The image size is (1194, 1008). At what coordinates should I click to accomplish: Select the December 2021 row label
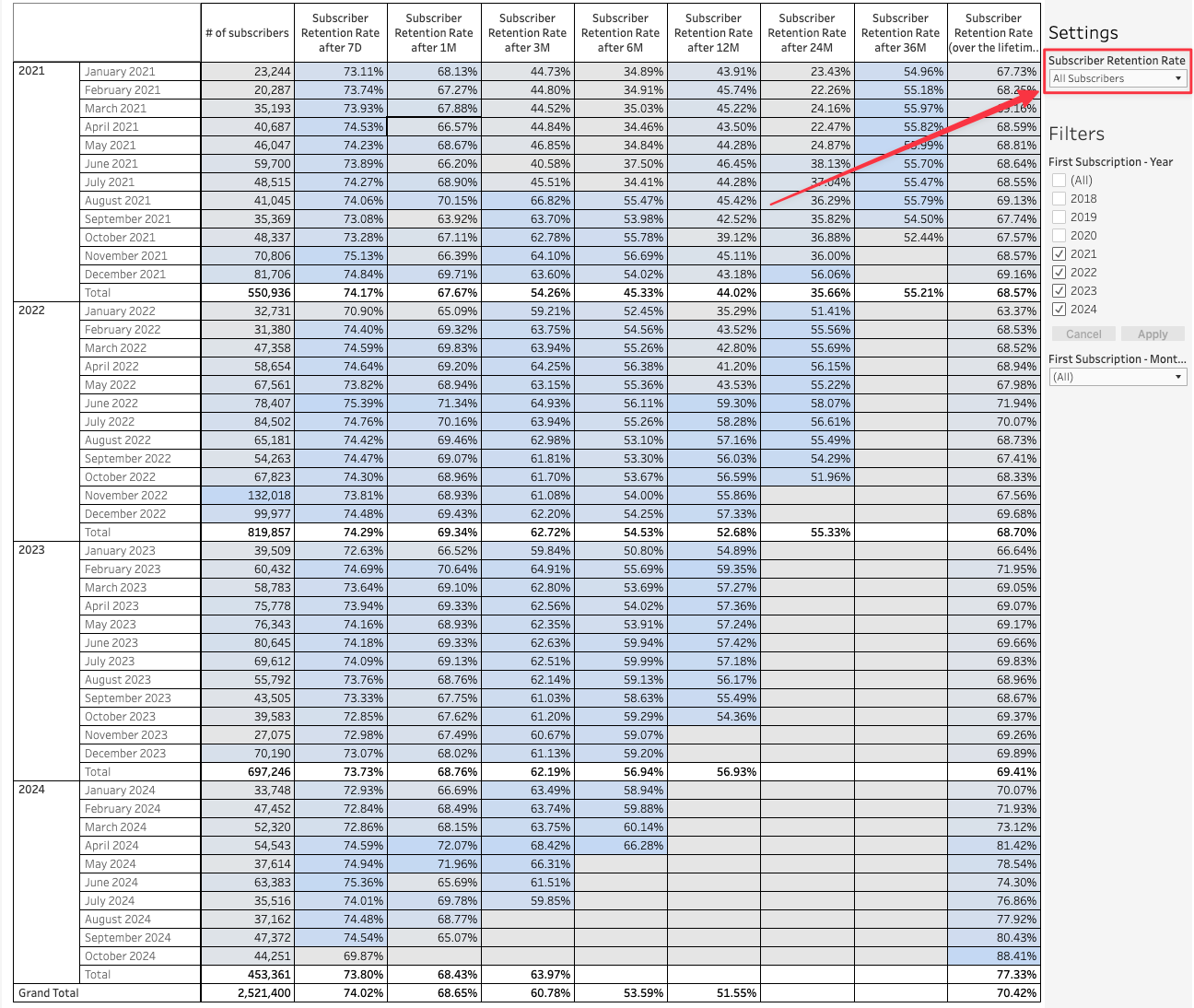click(139, 275)
